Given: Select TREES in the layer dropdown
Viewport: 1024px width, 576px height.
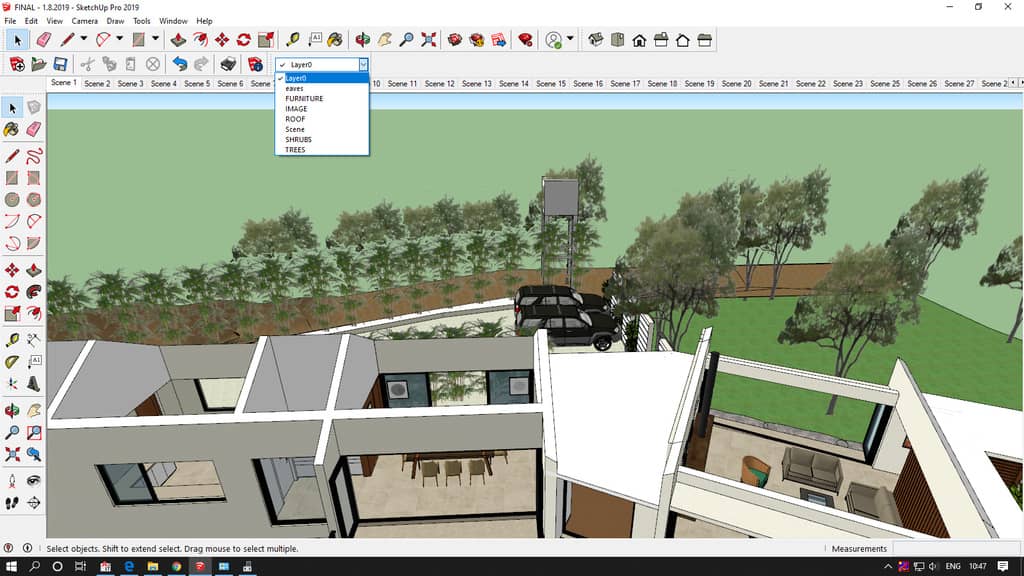Looking at the screenshot, I should 296,150.
